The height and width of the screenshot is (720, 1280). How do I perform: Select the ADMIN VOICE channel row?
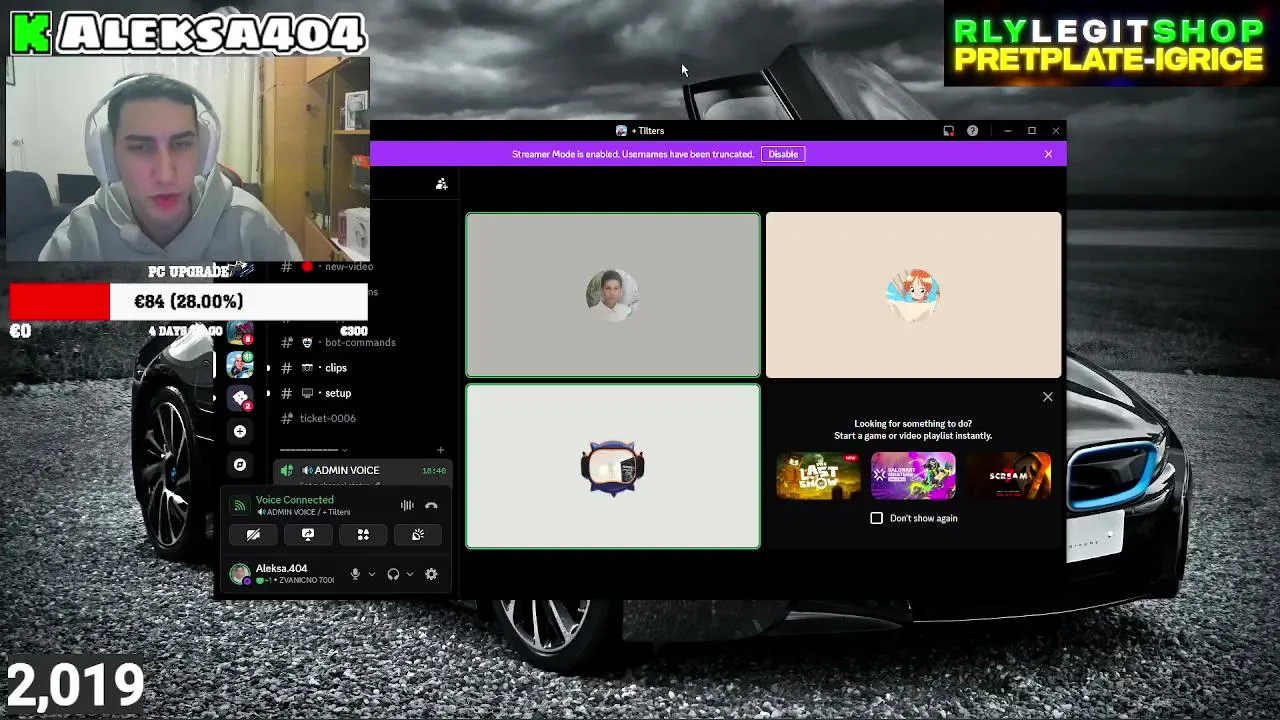[362, 470]
